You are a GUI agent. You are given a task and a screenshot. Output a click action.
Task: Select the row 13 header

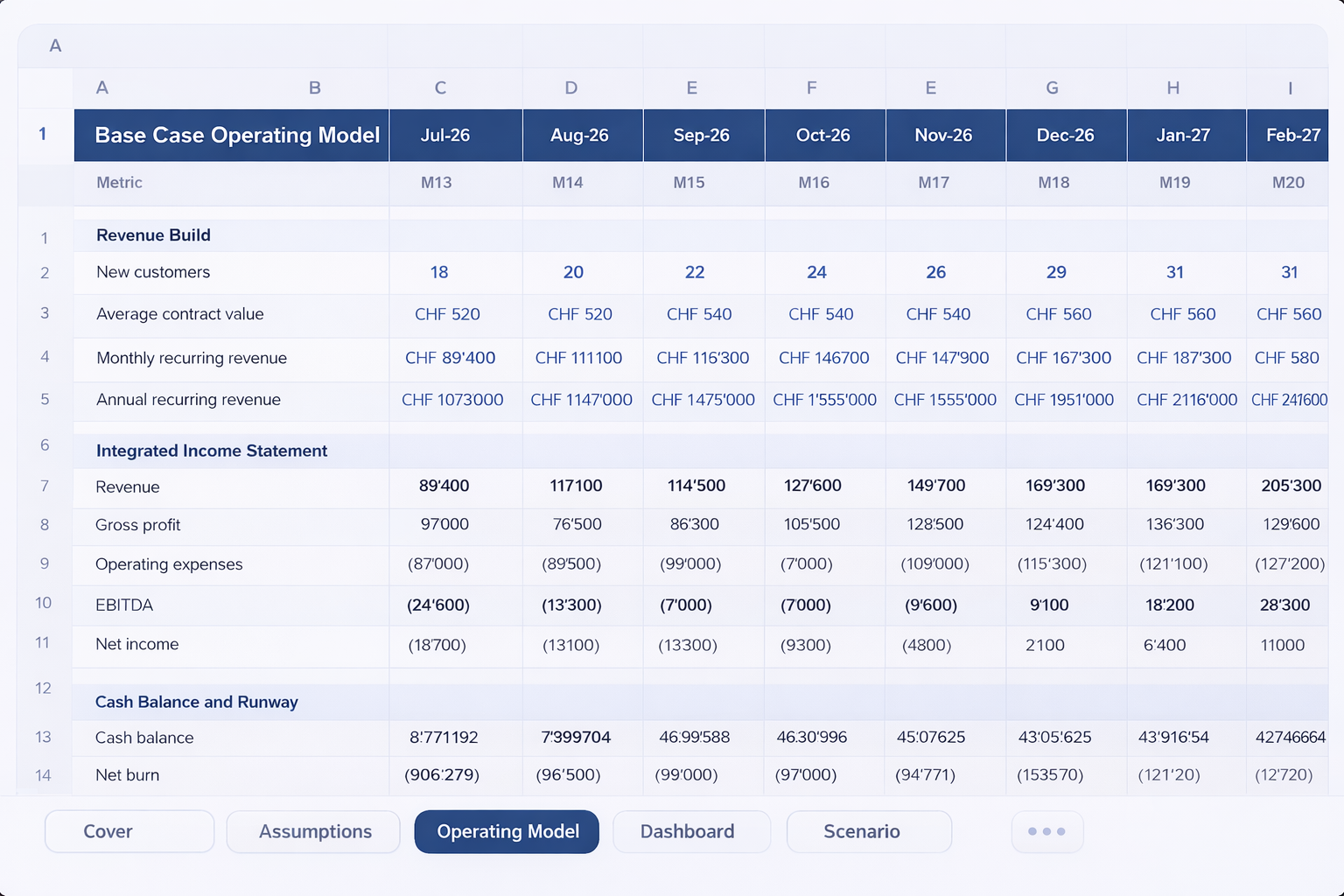pyautogui.click(x=43, y=737)
